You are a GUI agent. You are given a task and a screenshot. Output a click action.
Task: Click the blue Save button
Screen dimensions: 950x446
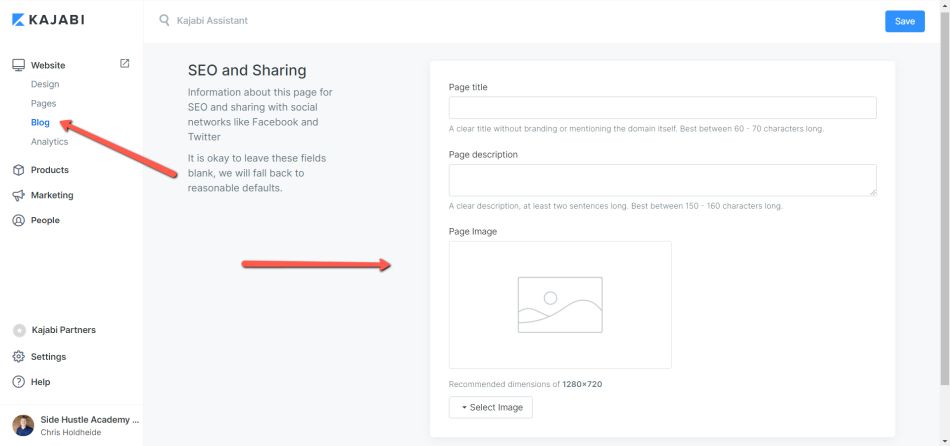point(905,21)
